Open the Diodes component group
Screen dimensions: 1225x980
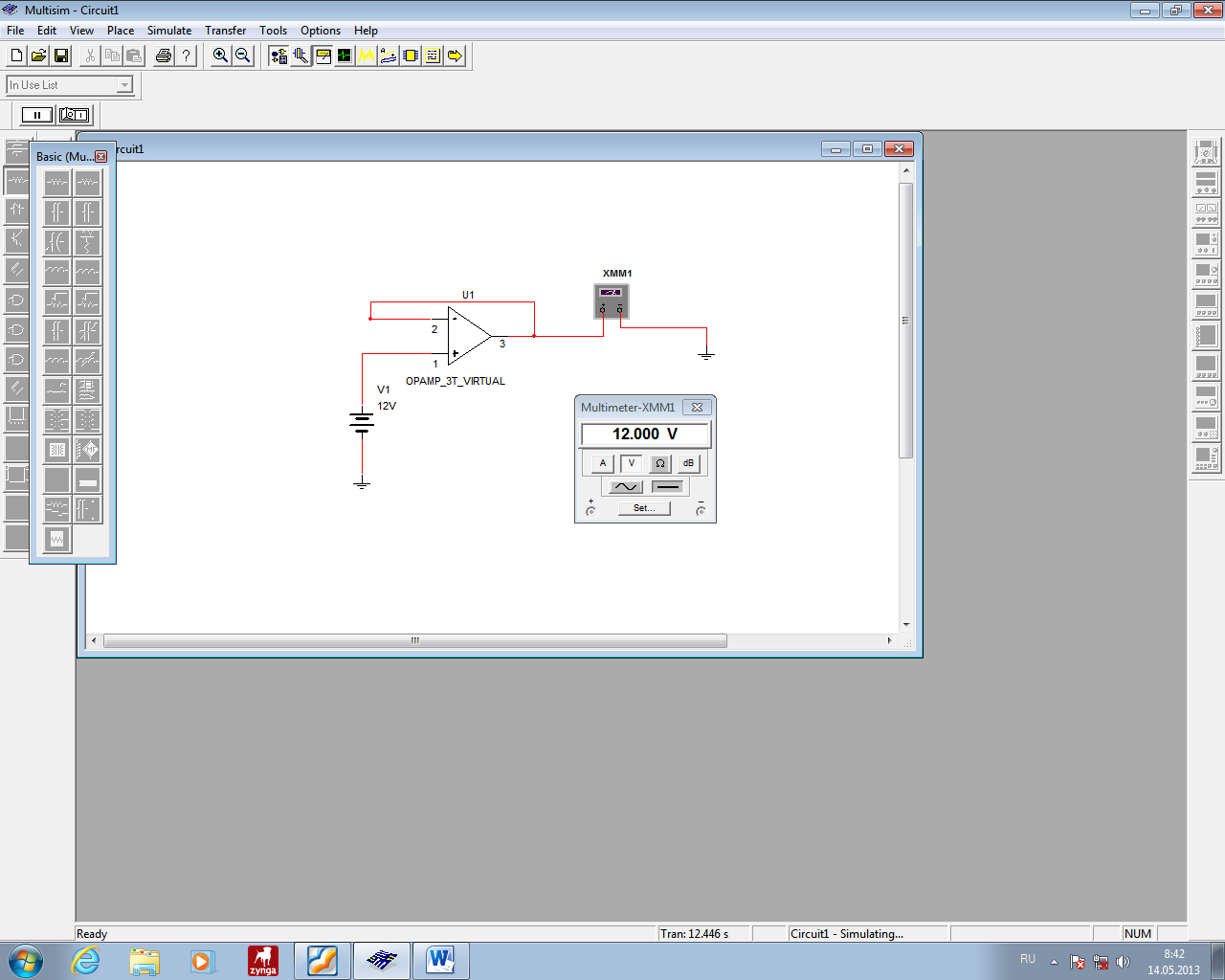click(x=17, y=210)
